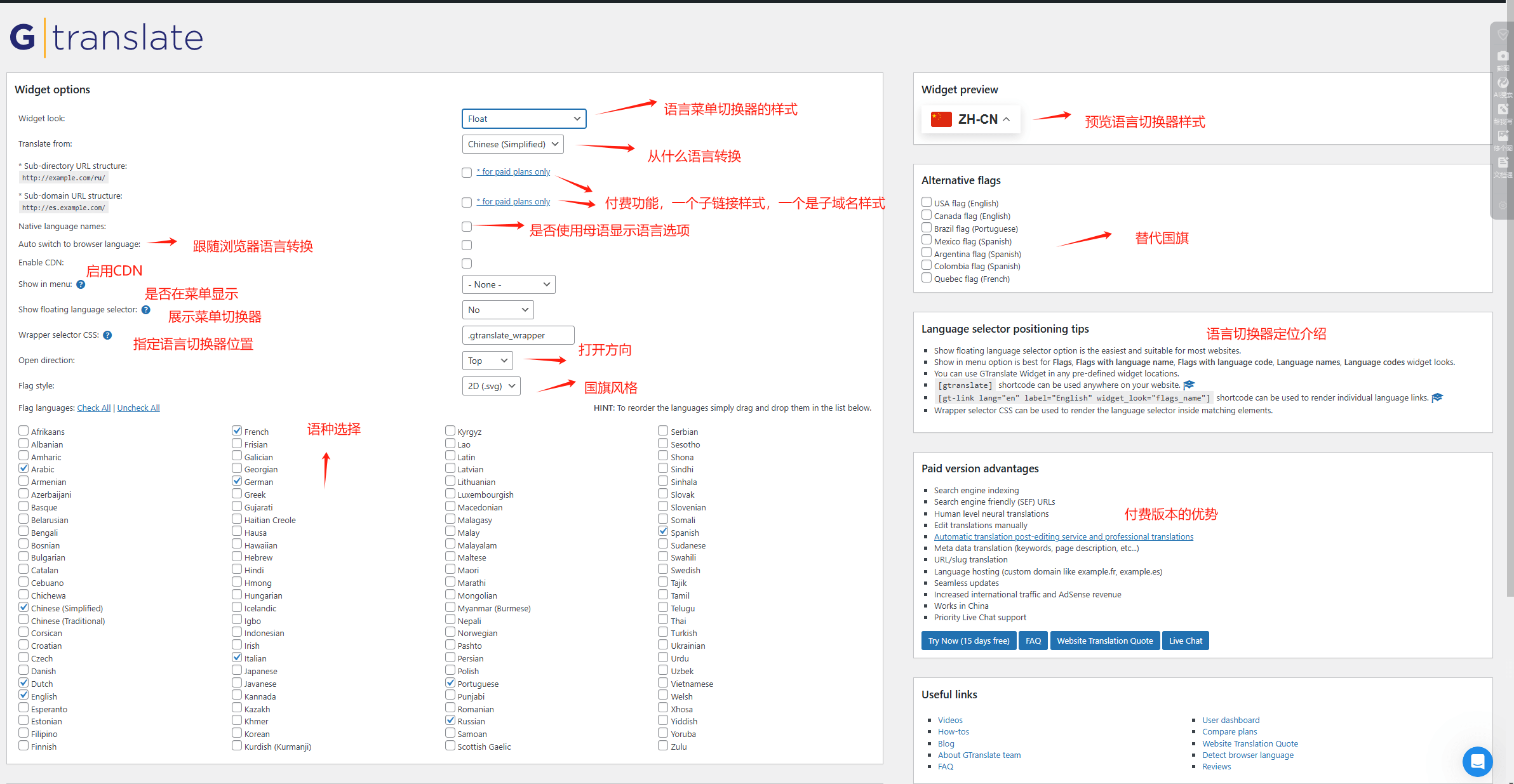The image size is (1514, 784).
Task: Click the Wrapper selector CSS input field
Action: pos(518,335)
